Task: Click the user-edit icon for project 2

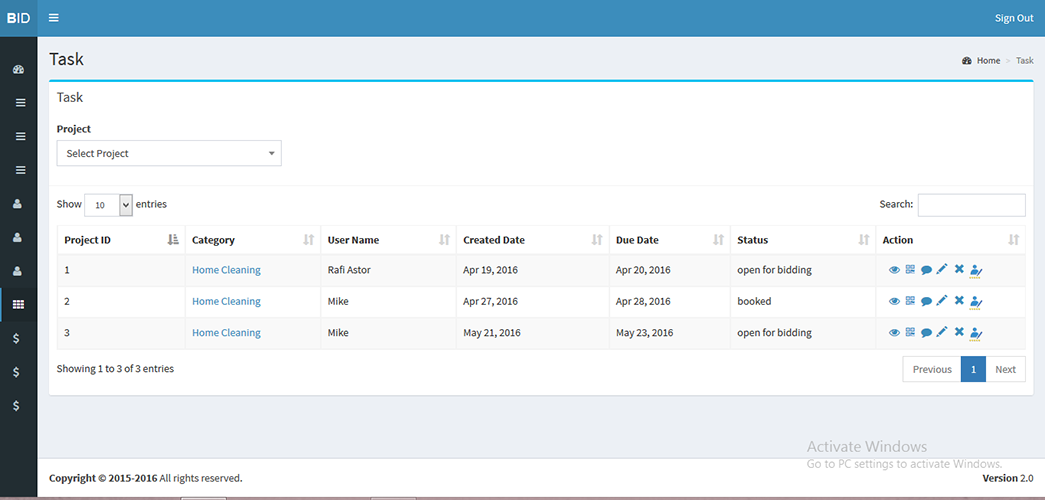Action: tap(976, 301)
